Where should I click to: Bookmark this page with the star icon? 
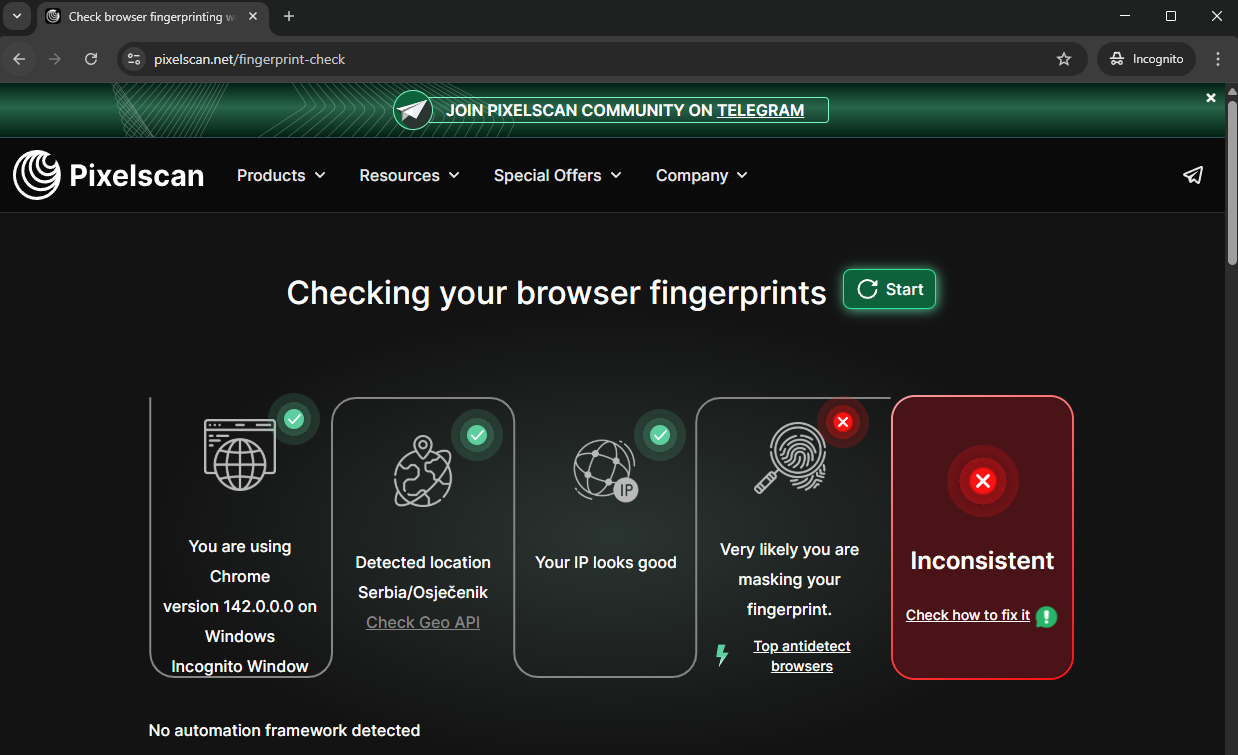click(x=1064, y=59)
